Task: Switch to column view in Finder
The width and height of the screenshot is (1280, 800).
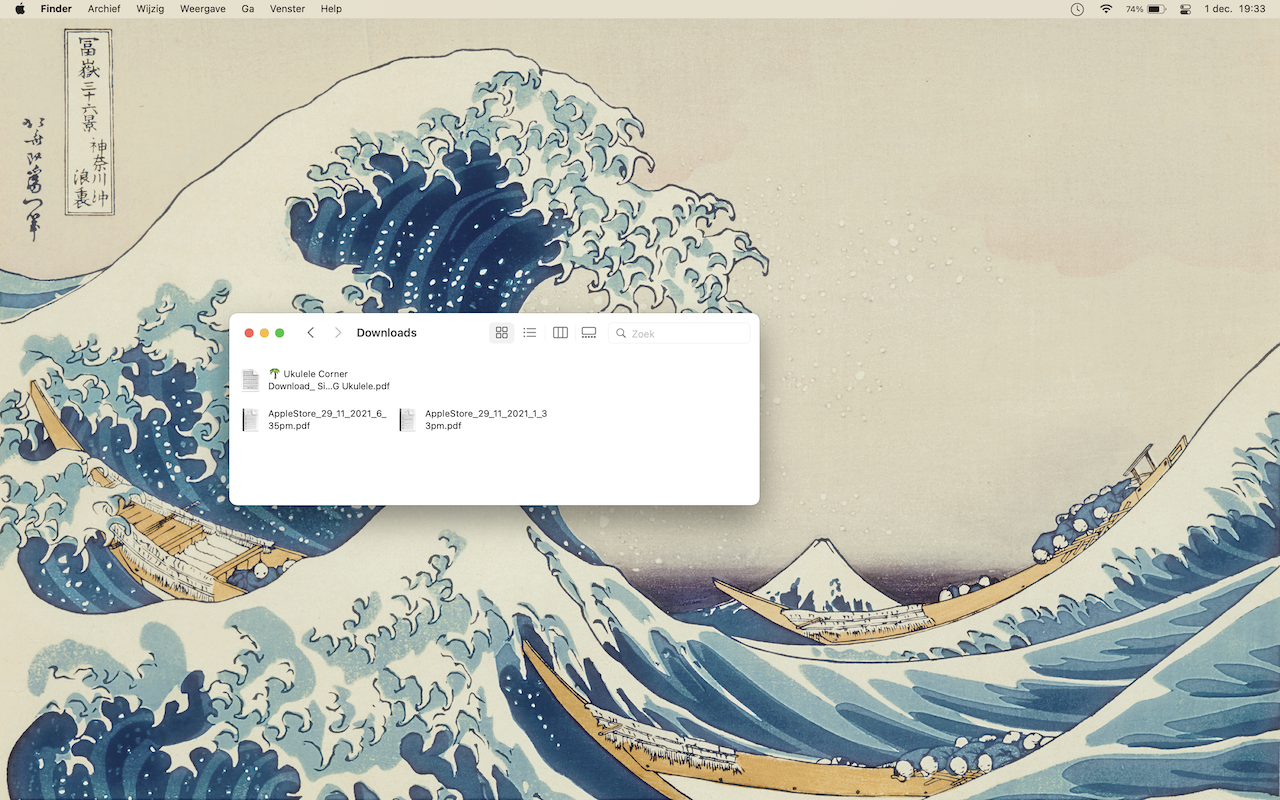Action: (560, 333)
